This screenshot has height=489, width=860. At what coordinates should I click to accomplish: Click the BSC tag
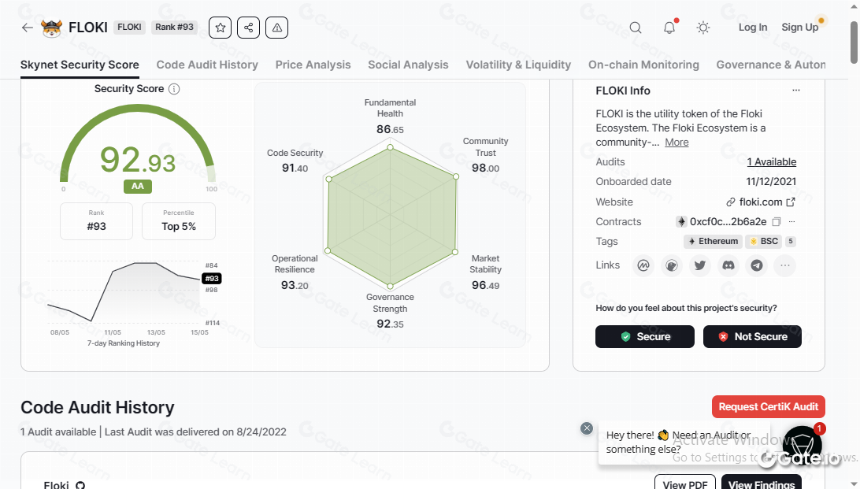[763, 241]
